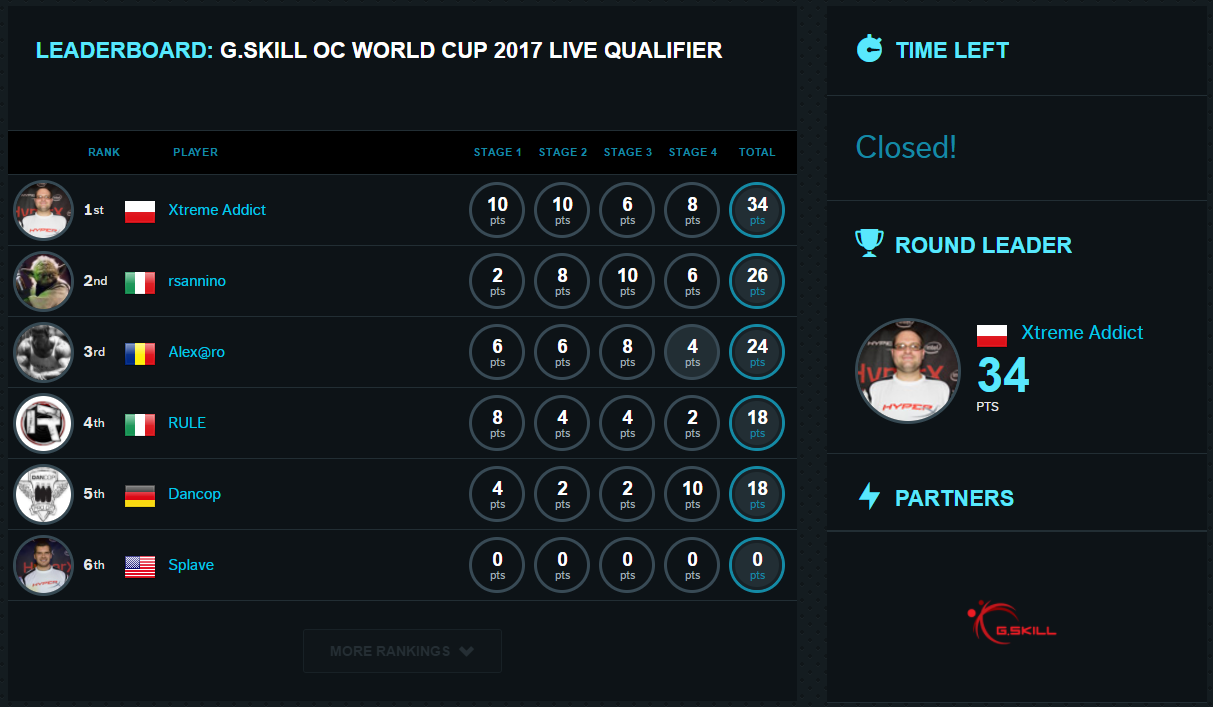
Task: Click the Romania flag next to Alex@ro
Action: [139, 353]
